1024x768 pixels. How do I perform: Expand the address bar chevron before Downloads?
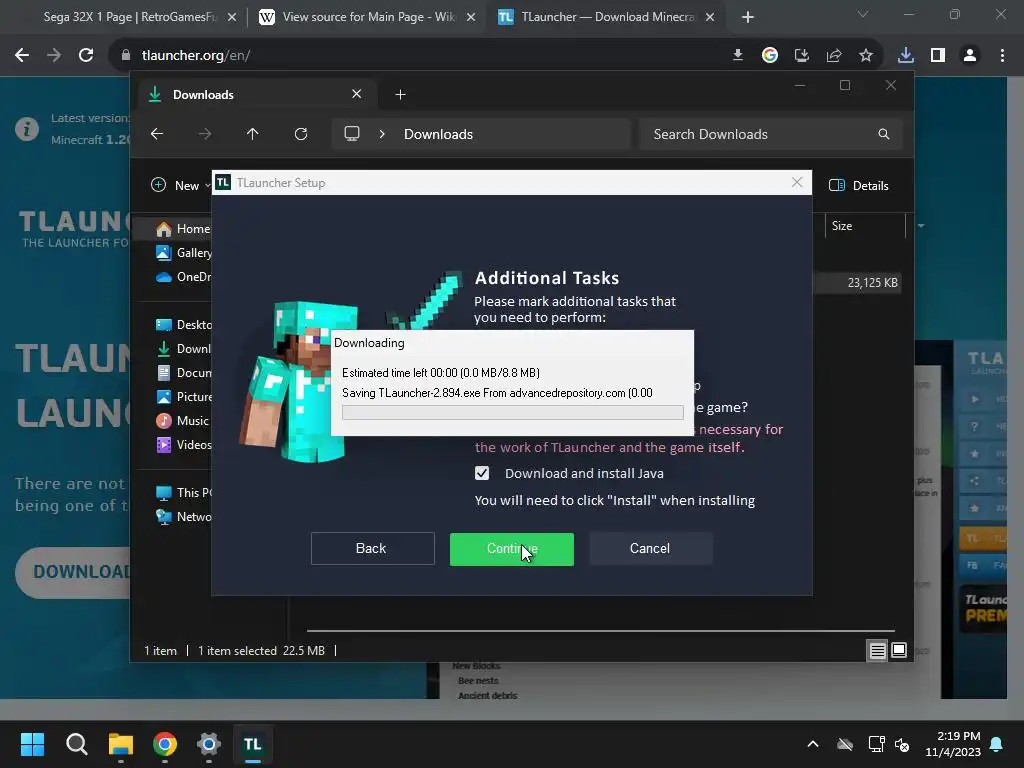pyautogui.click(x=382, y=134)
